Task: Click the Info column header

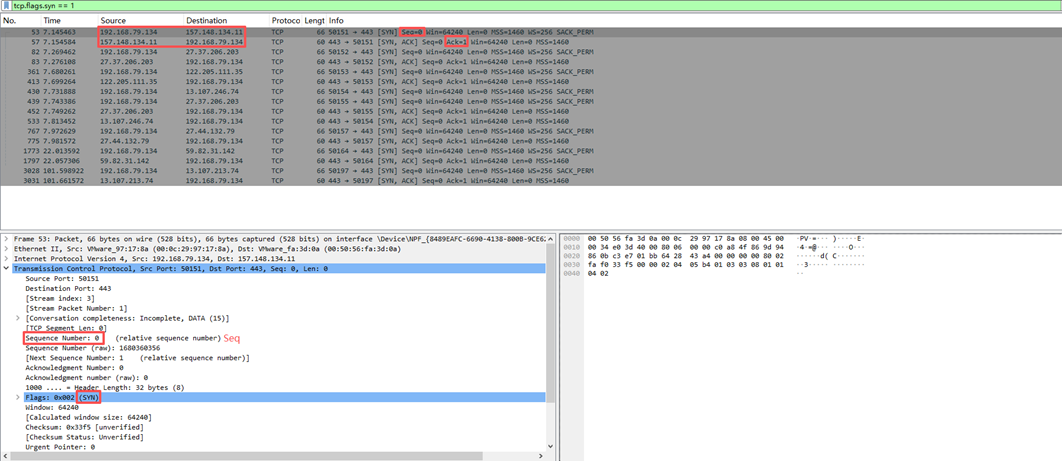Action: 336,20
